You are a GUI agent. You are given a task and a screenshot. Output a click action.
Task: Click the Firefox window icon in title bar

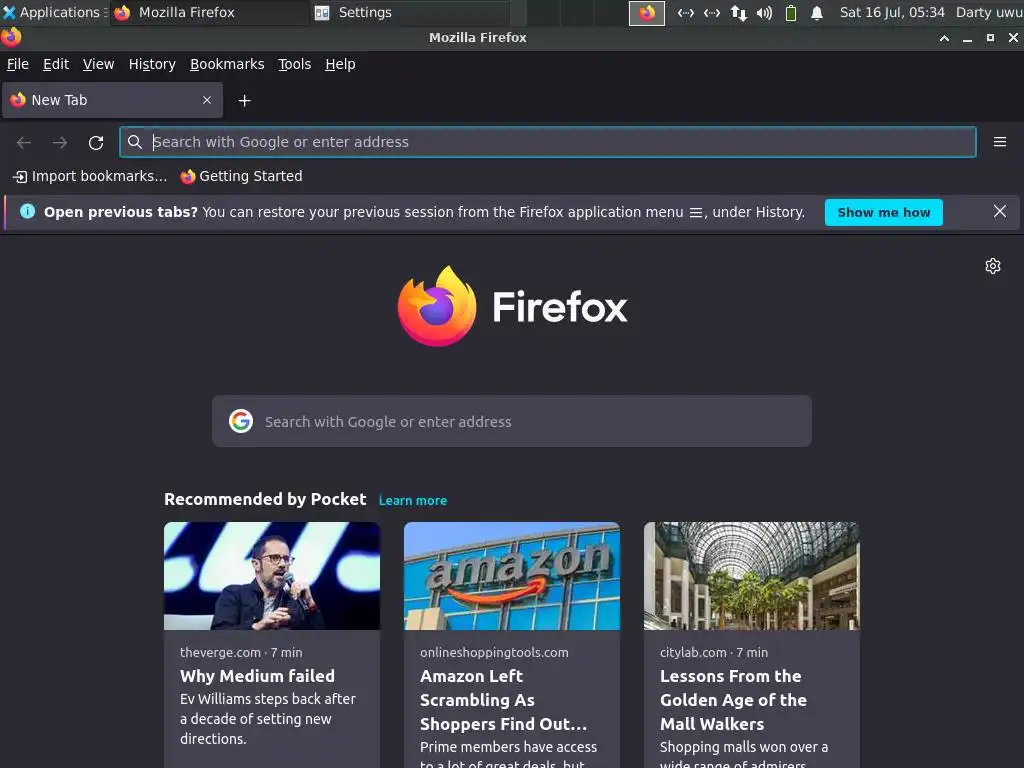(11, 37)
